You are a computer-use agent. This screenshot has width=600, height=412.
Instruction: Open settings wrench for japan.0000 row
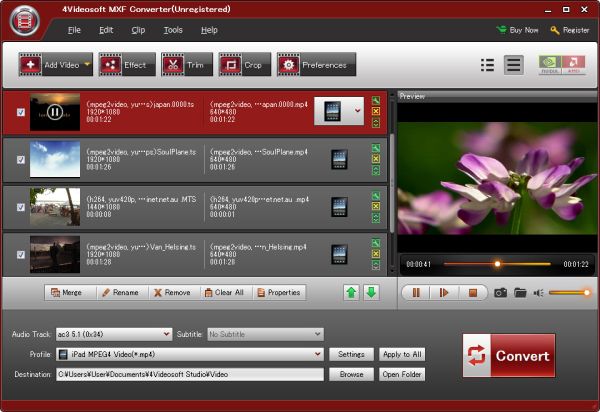point(376,101)
